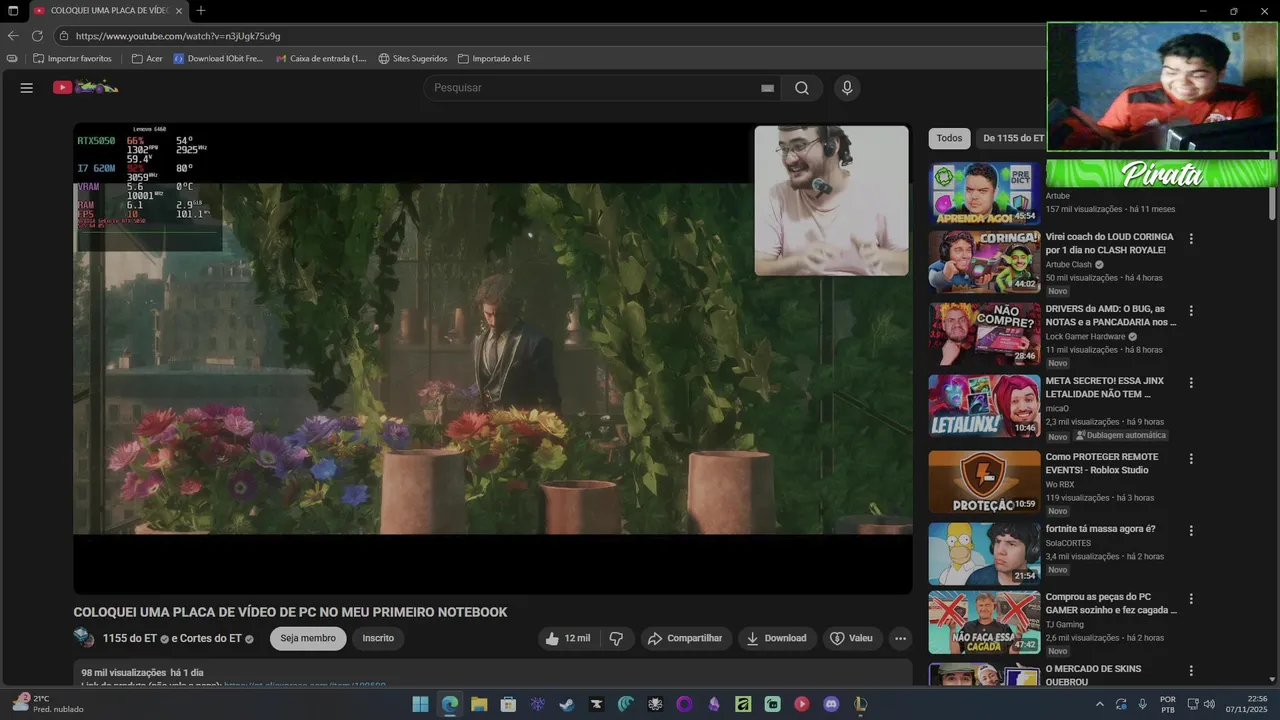This screenshot has width=1280, height=720.
Task: Click the Valeu thanks button
Action: click(x=851, y=638)
